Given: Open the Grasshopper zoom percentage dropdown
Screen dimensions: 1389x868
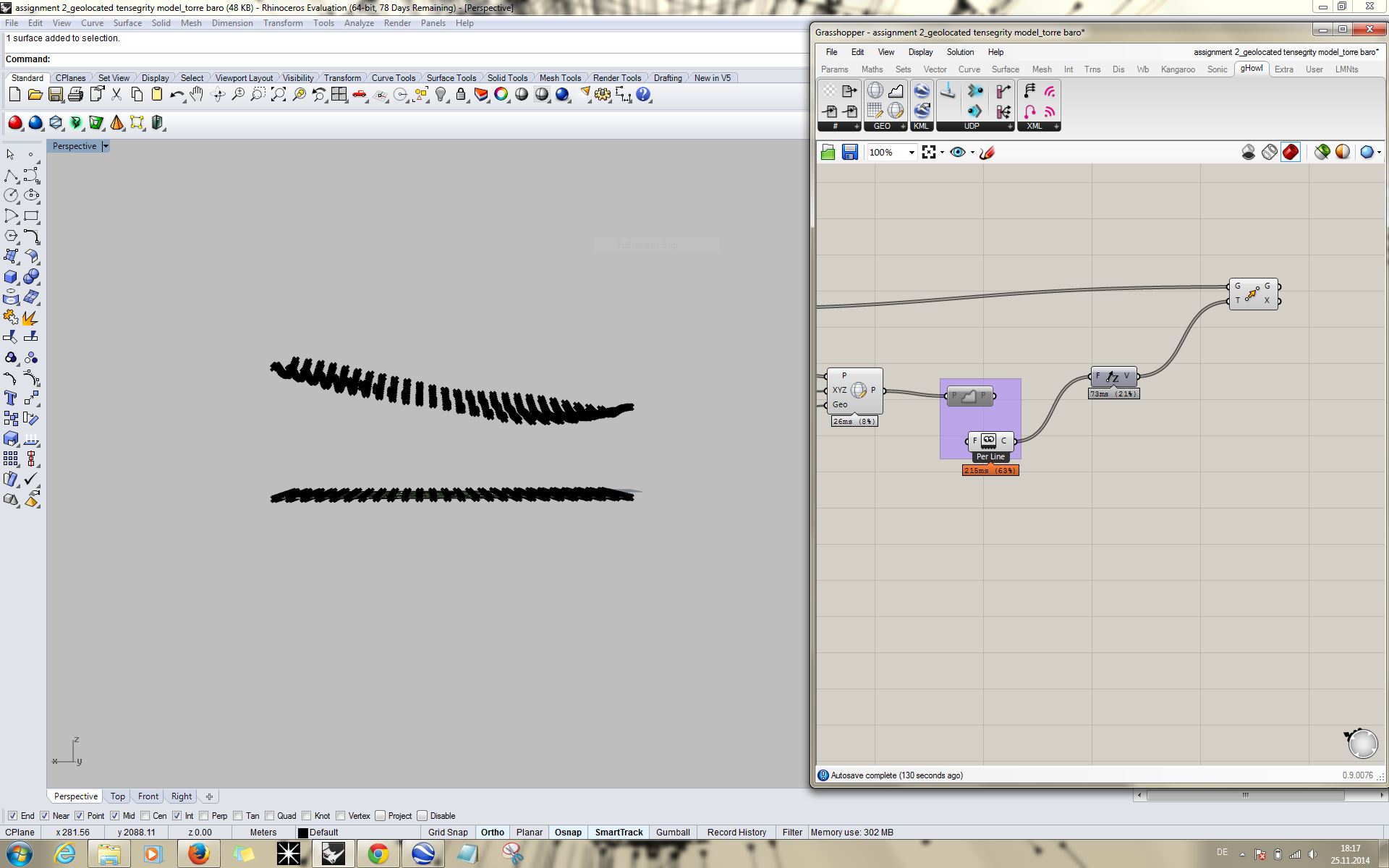Looking at the screenshot, I should pyautogui.click(x=911, y=152).
